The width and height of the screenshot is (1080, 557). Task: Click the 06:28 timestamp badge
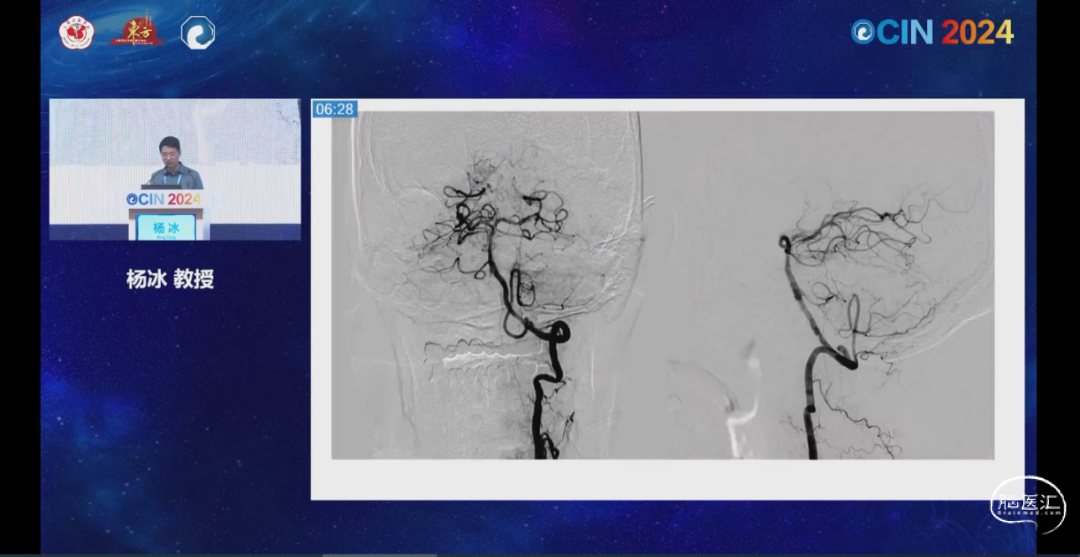(334, 109)
